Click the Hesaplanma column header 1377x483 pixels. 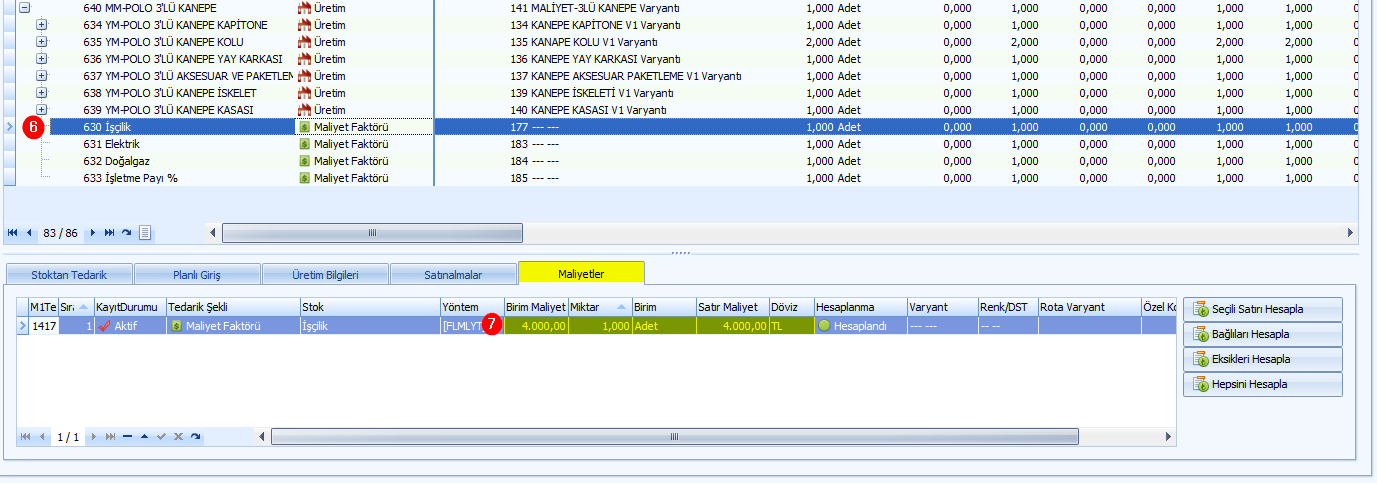861,307
